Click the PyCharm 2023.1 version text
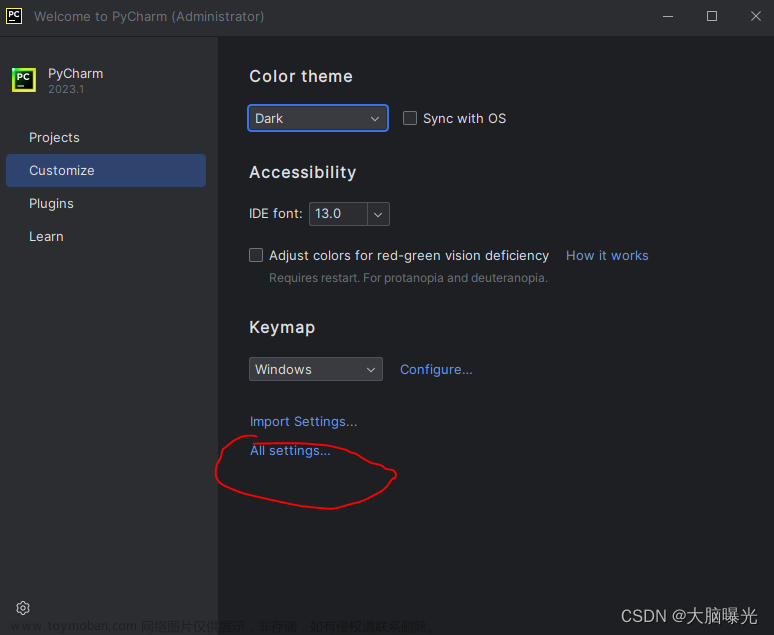The image size is (774, 635). pos(66,89)
